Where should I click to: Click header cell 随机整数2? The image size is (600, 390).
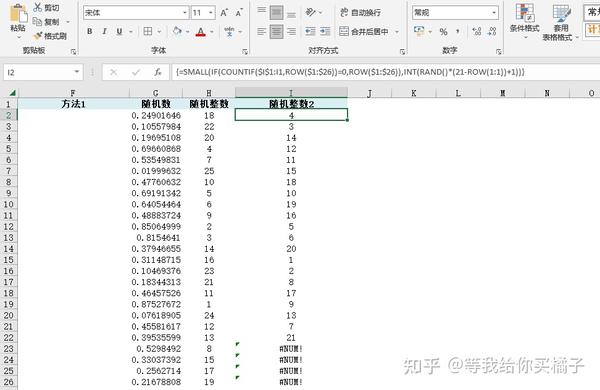(x=291, y=104)
